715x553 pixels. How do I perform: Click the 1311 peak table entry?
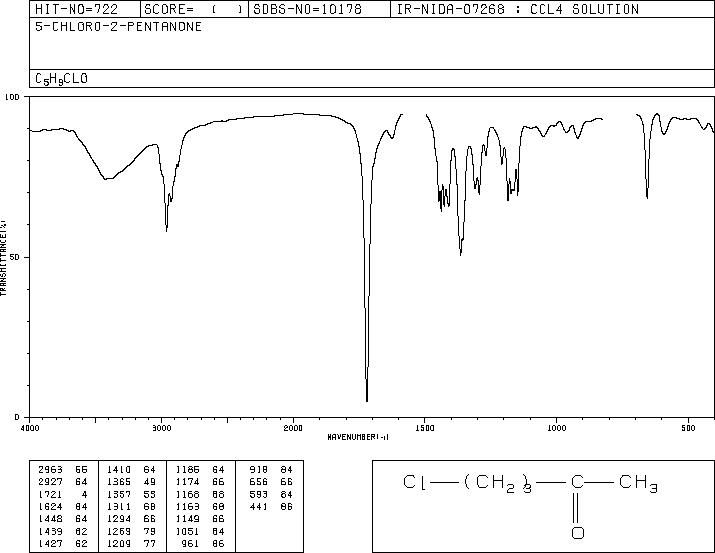tap(131, 507)
